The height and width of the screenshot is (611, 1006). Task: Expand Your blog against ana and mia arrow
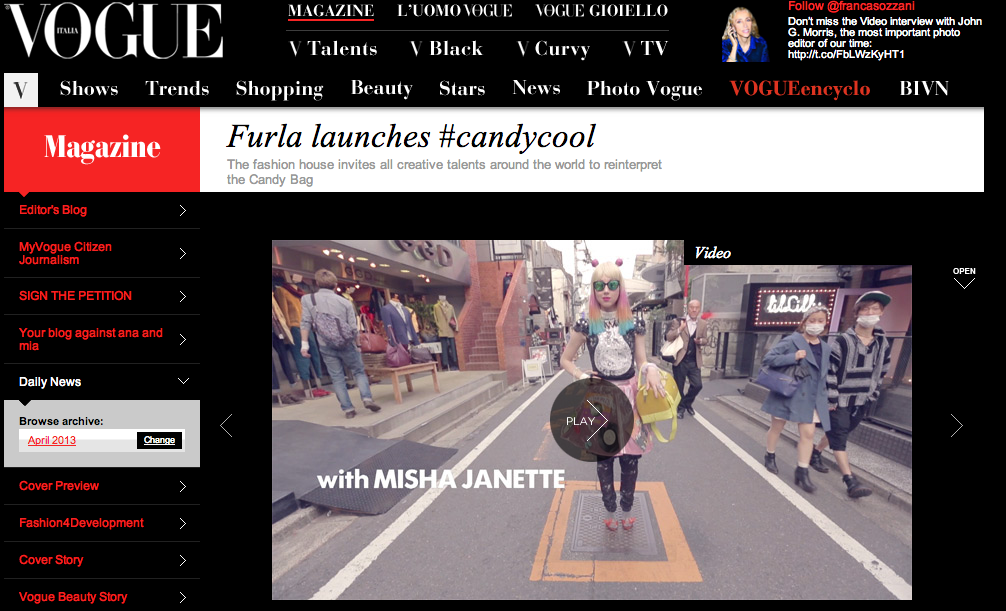coord(183,339)
